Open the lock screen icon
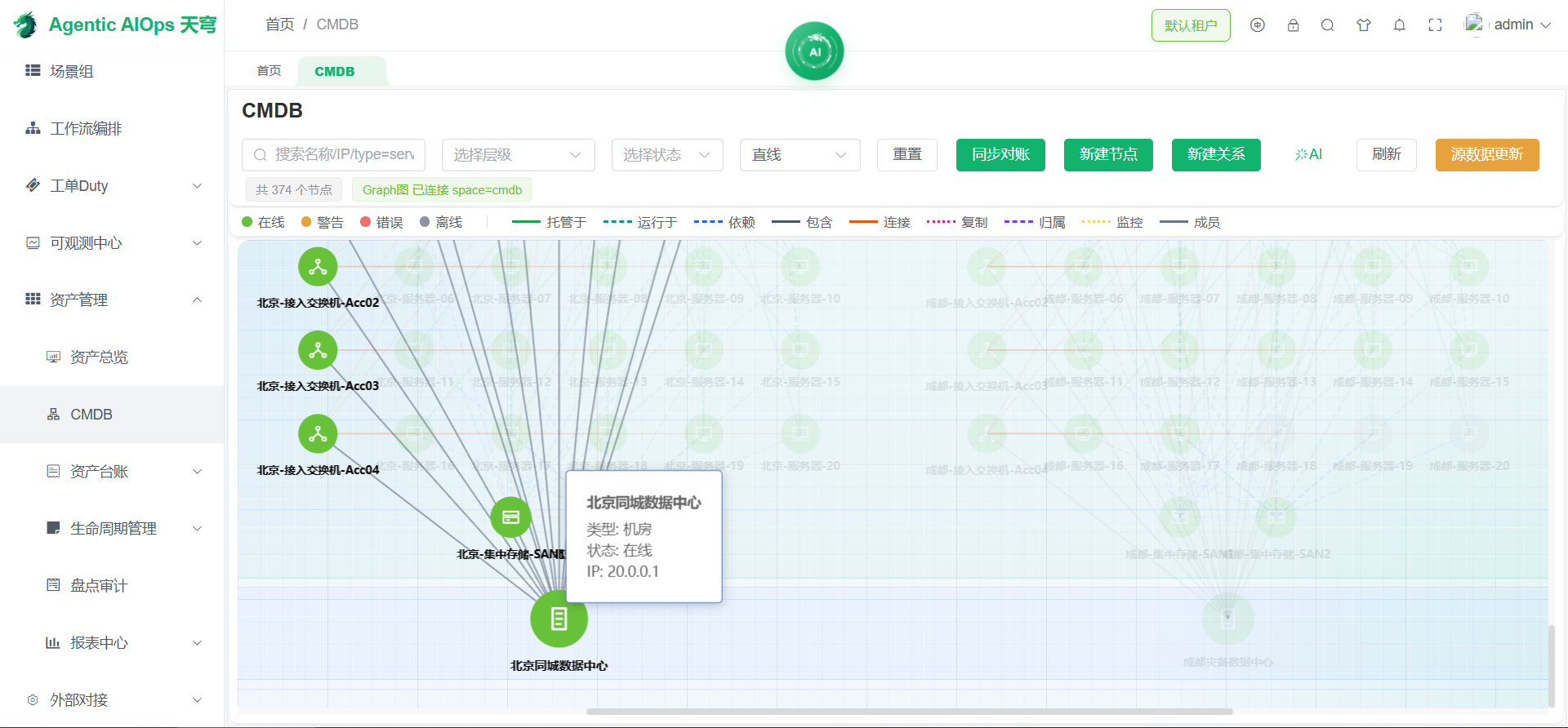The width and height of the screenshot is (1568, 728). (x=1293, y=25)
